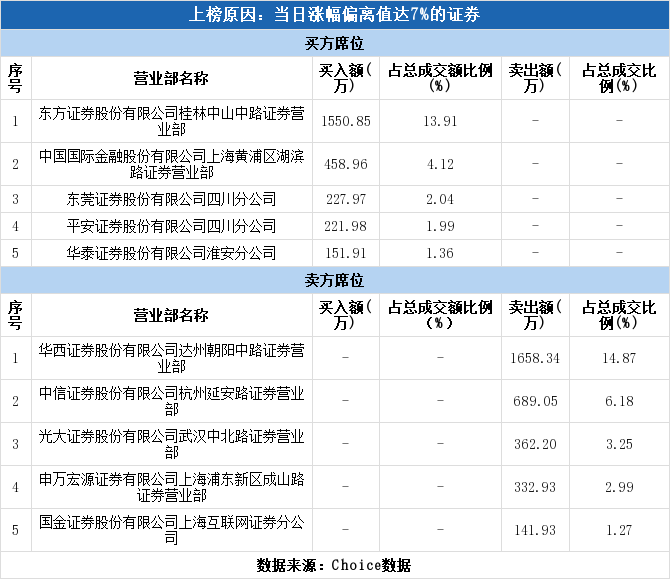Screen dimensions: 670x579
Task: Click buy amount 1550.85
Action: click(x=346, y=121)
